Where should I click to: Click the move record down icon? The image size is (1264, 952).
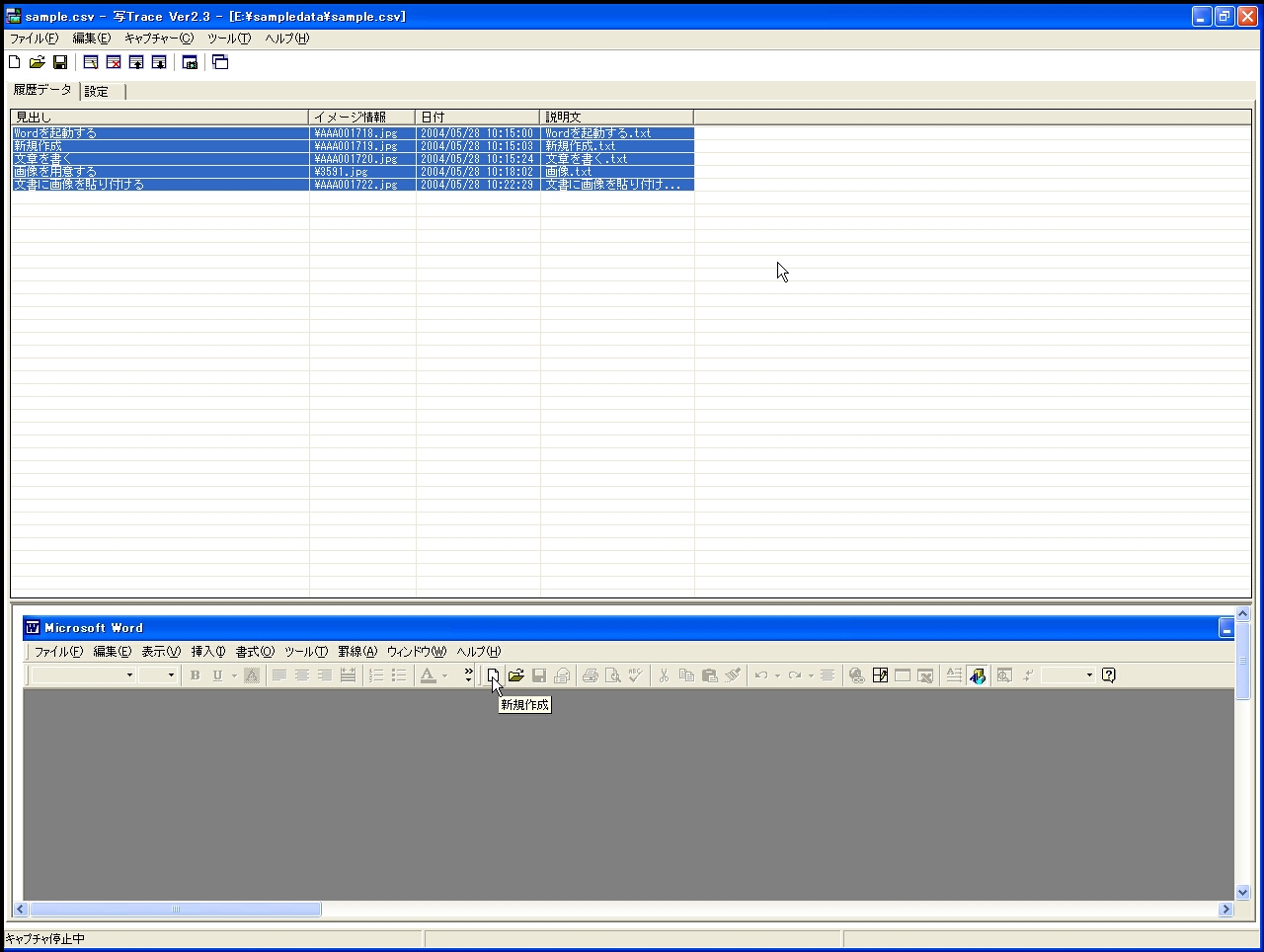pyautogui.click(x=159, y=62)
